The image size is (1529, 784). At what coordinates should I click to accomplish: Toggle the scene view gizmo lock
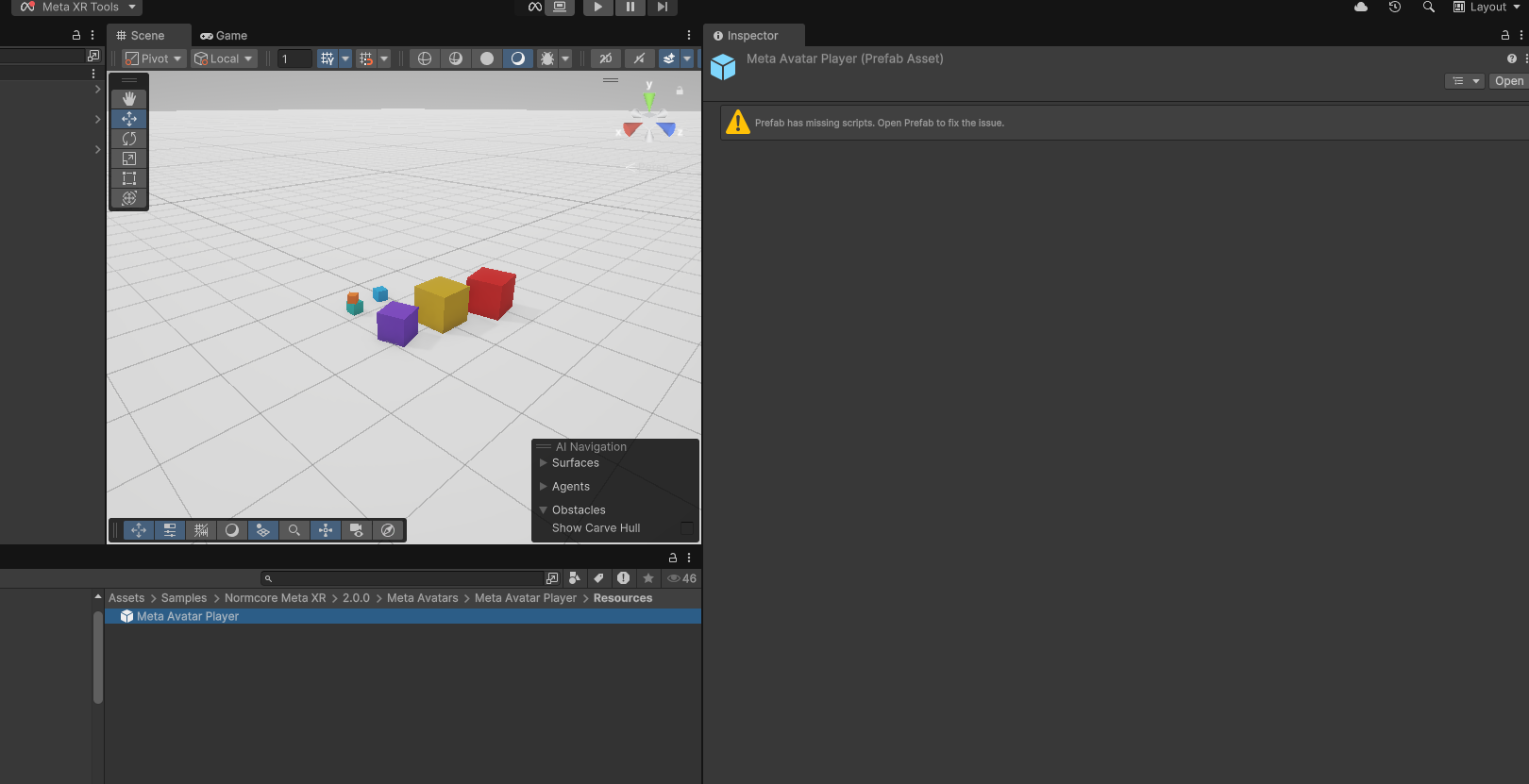(x=680, y=91)
